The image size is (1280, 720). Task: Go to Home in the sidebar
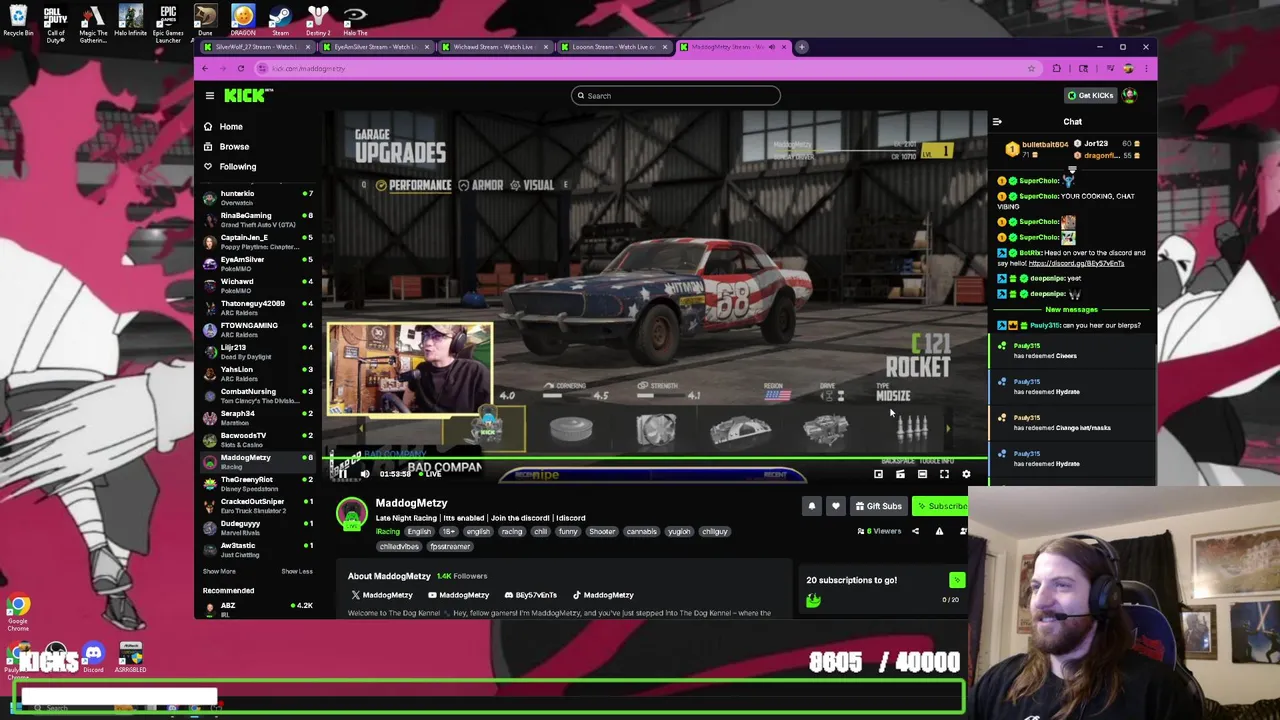[231, 127]
